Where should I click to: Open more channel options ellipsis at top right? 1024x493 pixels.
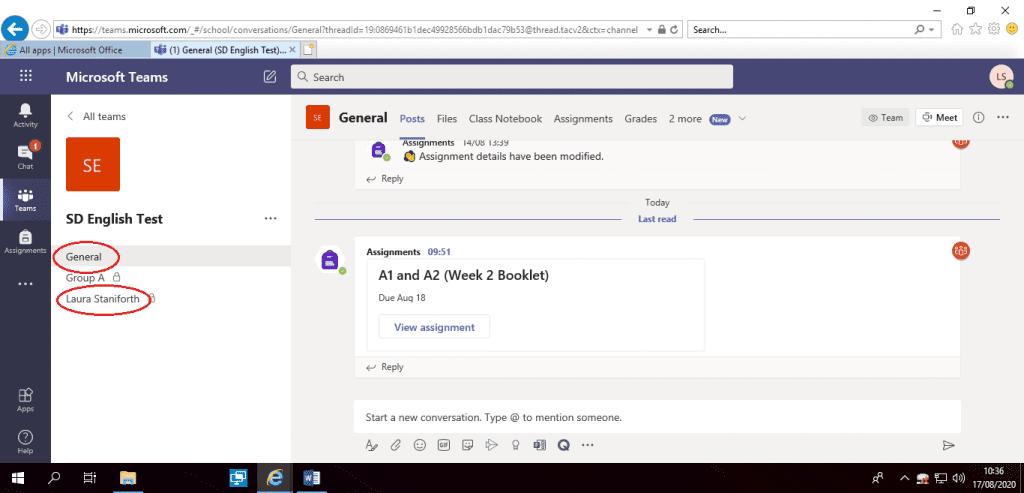(1003, 118)
